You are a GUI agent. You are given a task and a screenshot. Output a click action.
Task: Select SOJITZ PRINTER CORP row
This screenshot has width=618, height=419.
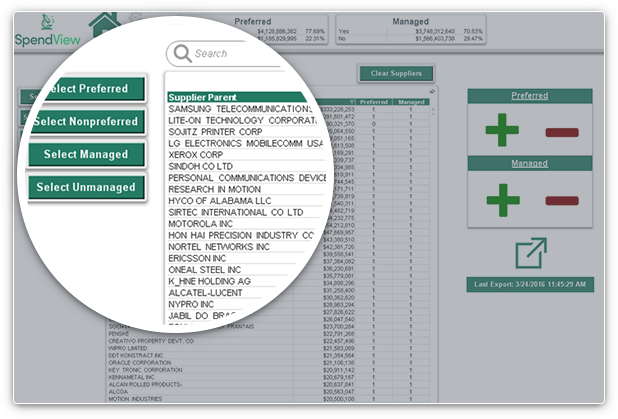215,132
